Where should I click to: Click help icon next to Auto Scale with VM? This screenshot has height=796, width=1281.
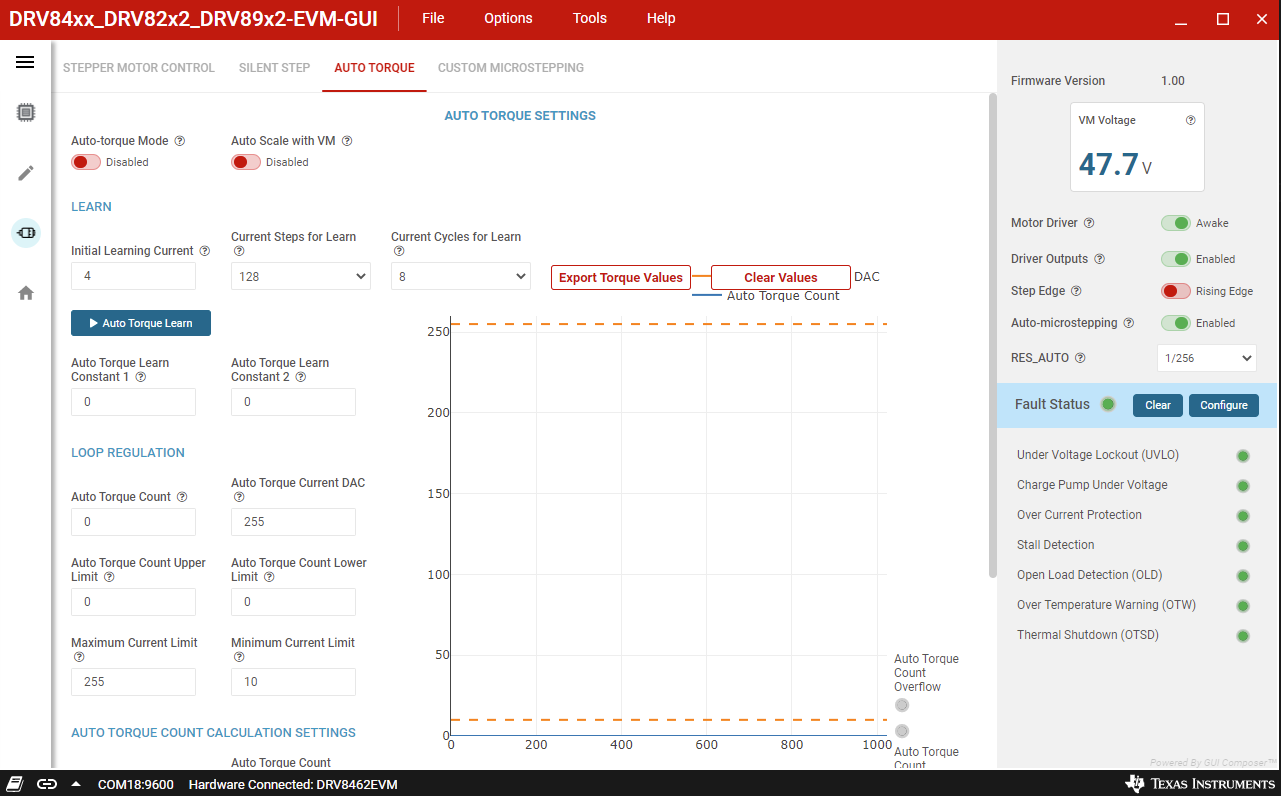coord(347,141)
